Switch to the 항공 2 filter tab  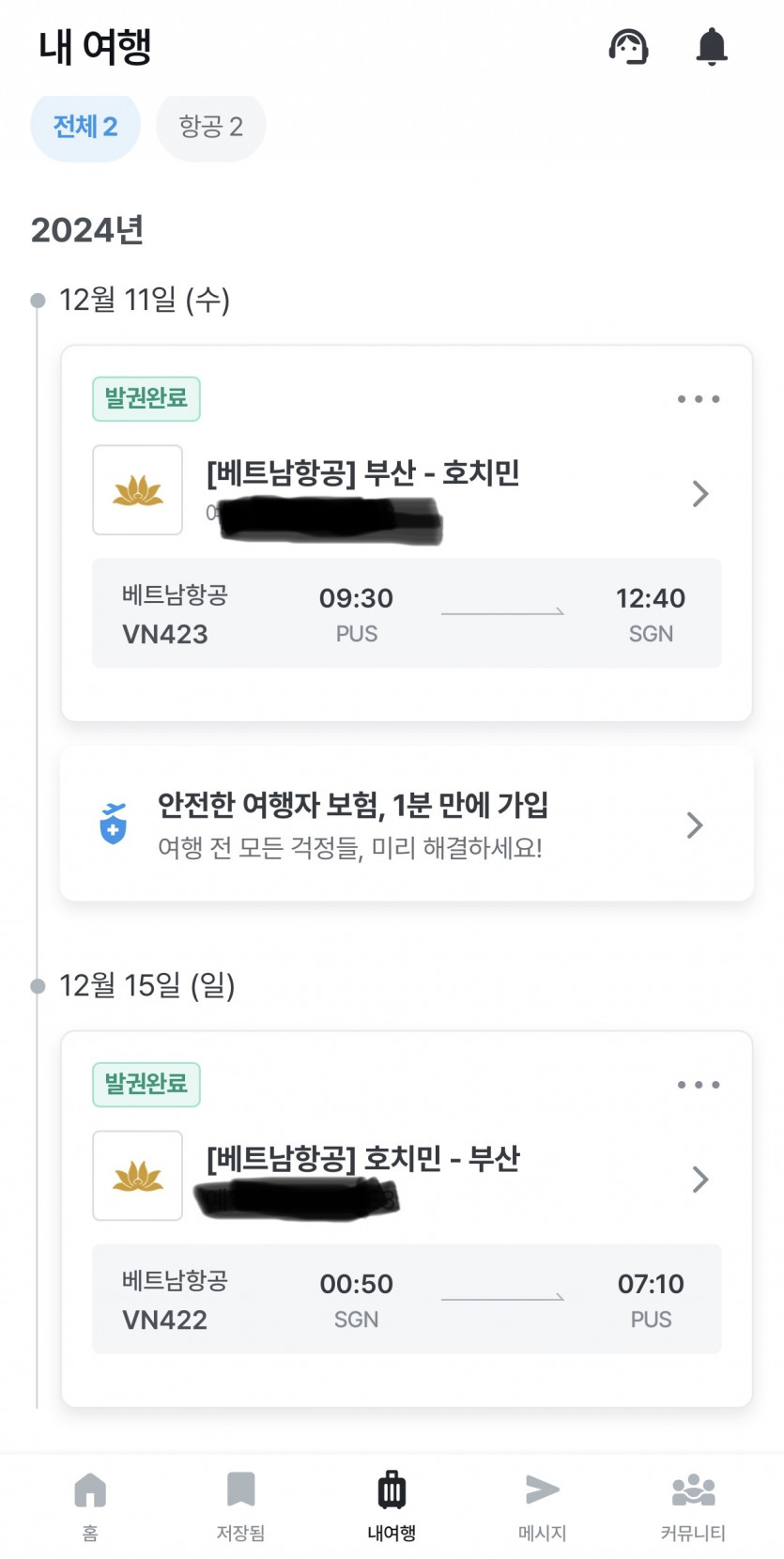pyautogui.click(x=211, y=127)
